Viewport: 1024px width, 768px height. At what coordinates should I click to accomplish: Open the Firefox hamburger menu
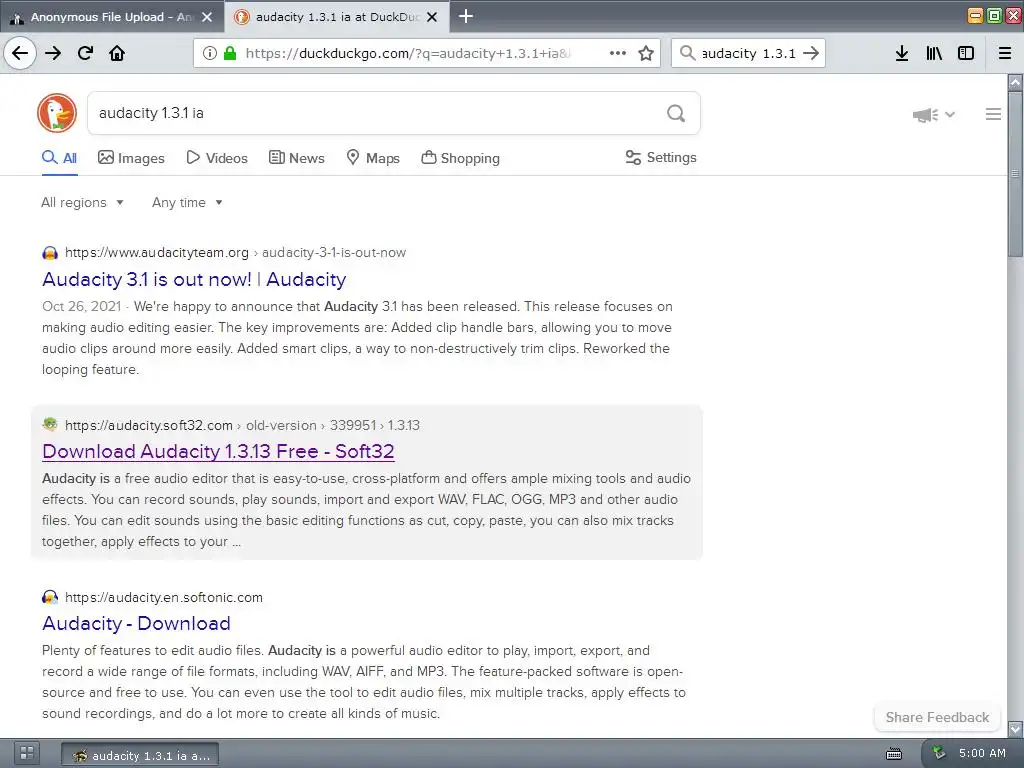coord(1005,53)
